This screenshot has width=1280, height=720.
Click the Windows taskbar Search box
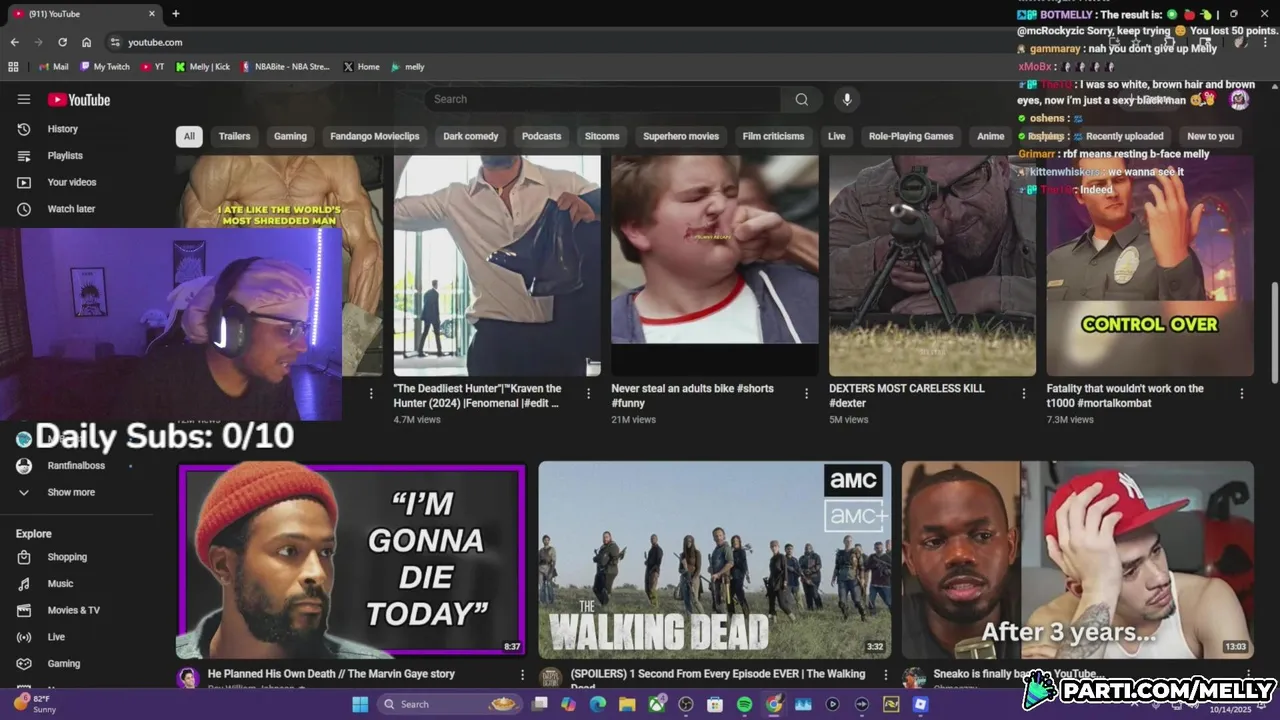point(450,704)
